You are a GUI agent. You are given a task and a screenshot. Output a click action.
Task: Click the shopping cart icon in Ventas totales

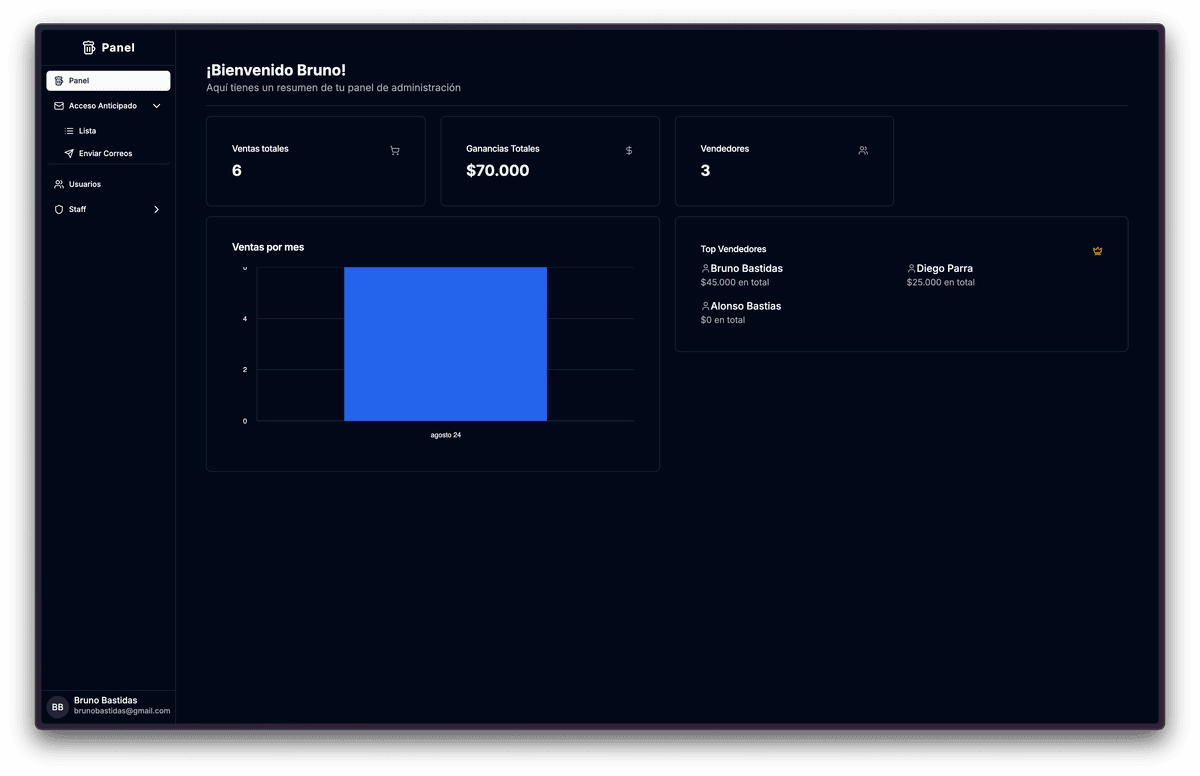tap(395, 151)
